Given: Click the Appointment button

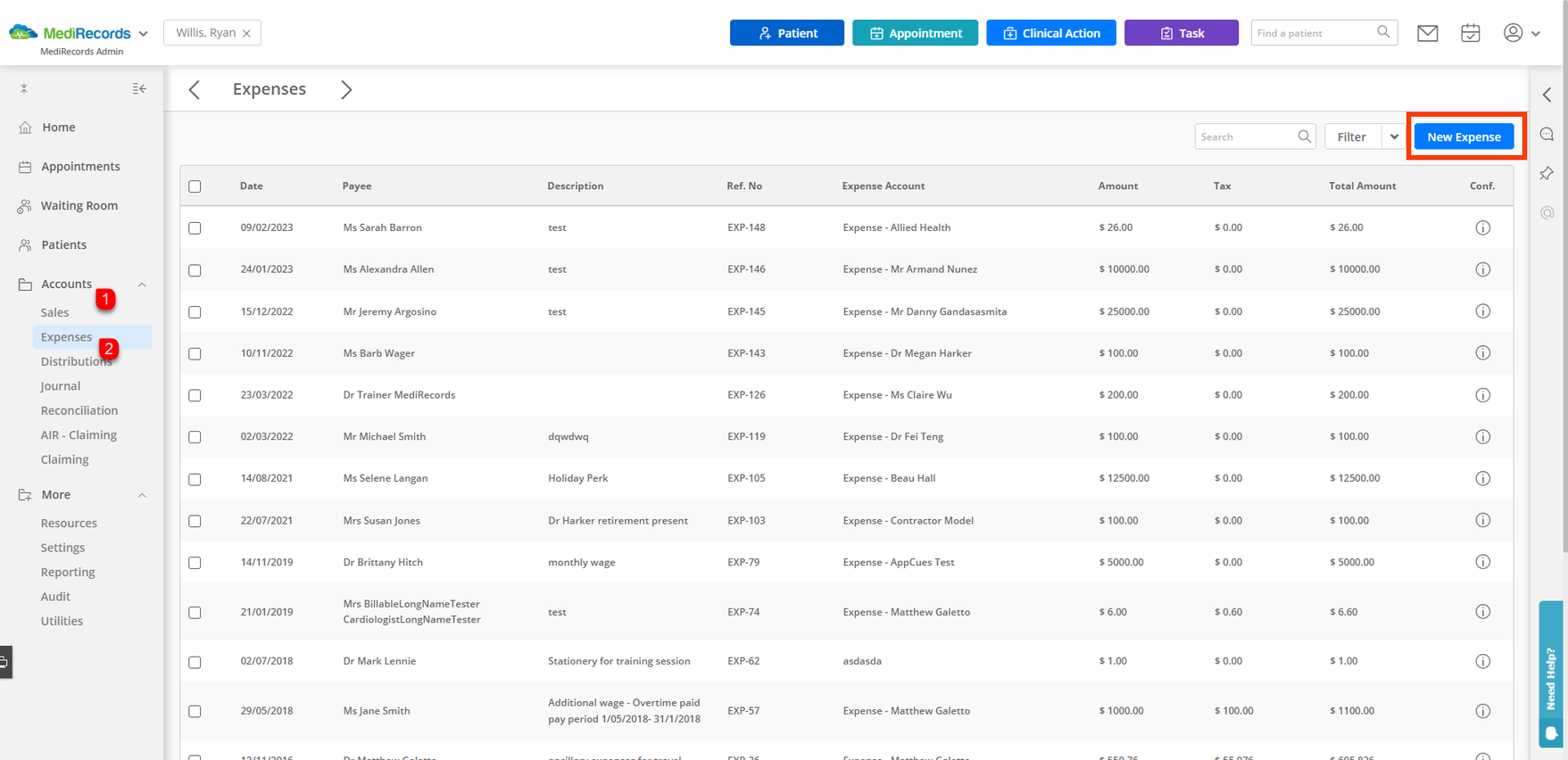Looking at the screenshot, I should tap(915, 33).
